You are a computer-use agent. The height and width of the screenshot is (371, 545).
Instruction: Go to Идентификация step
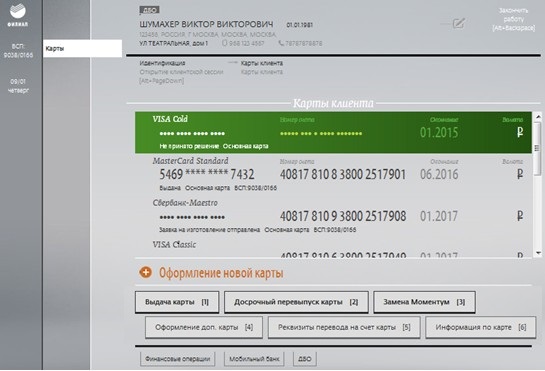click(x=162, y=63)
